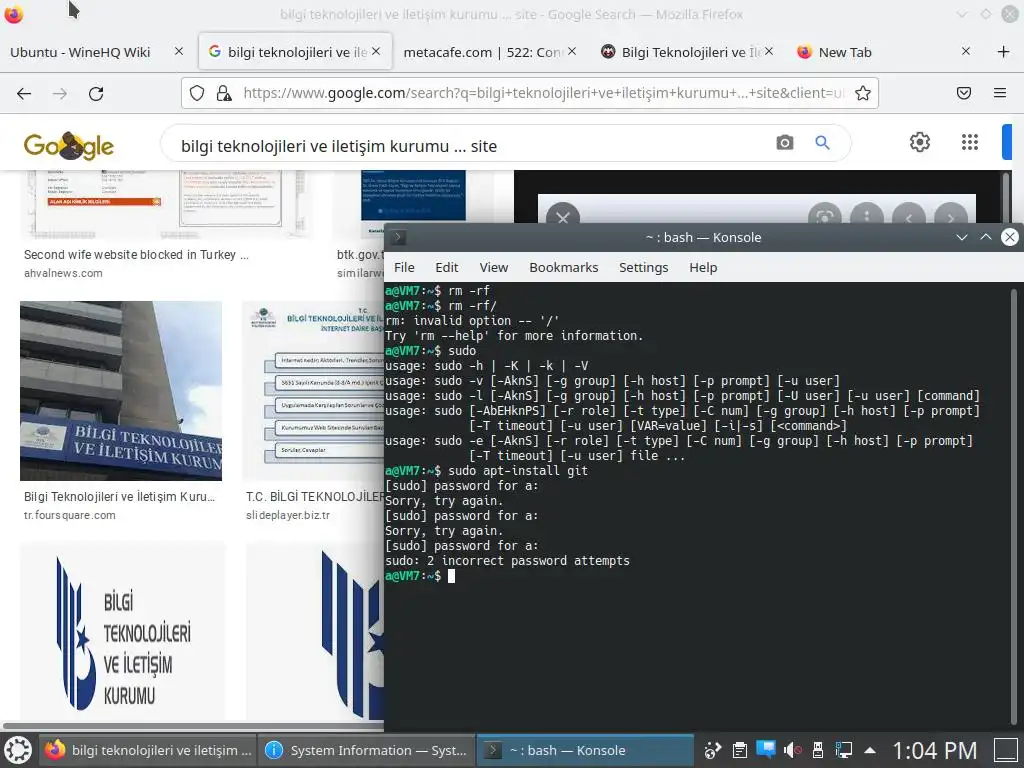Click the bash — Konsole taskbar entry
Image resolution: width=1024 pixels, height=768 pixels.
coord(585,750)
